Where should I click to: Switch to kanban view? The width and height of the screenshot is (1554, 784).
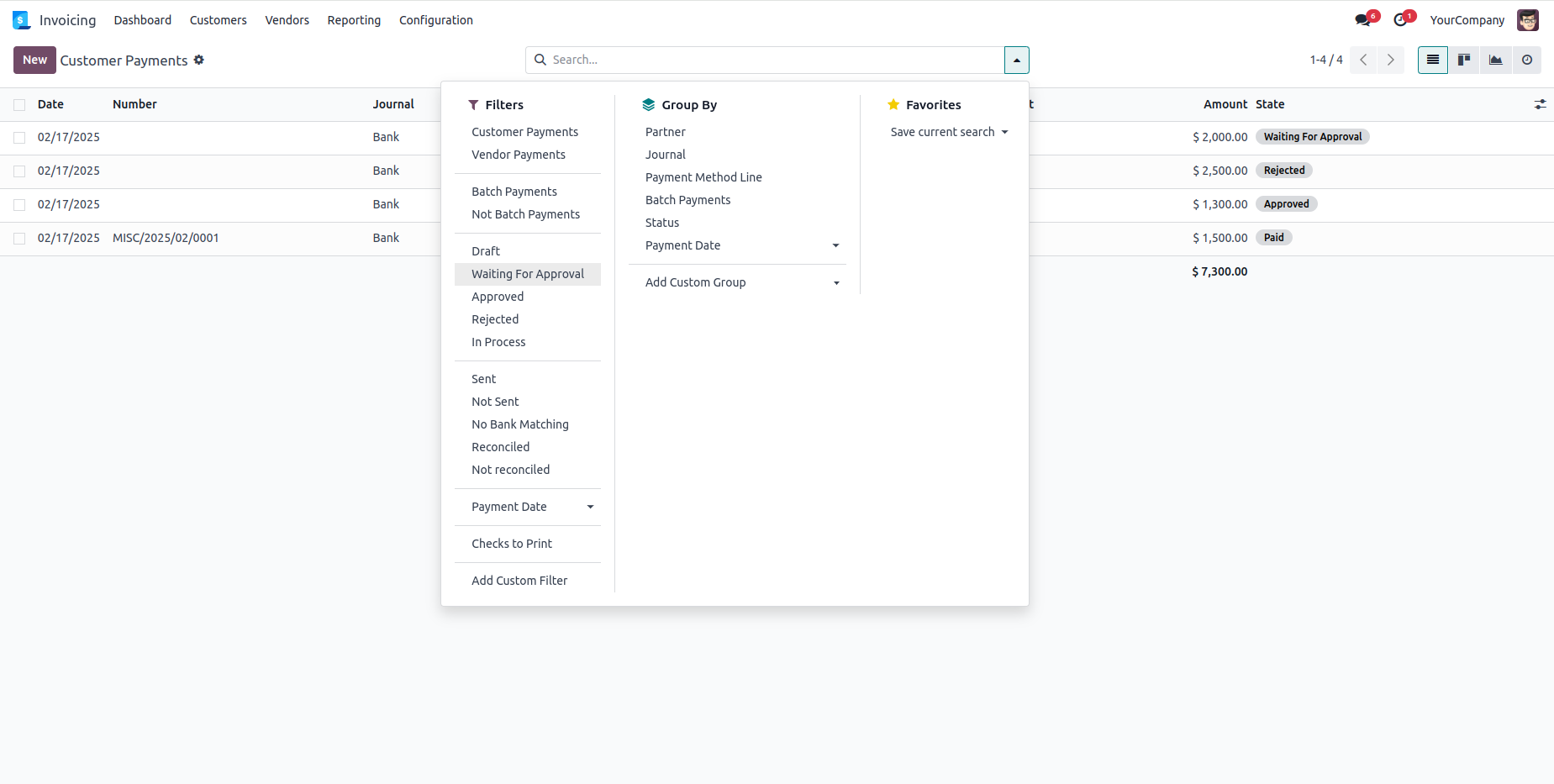[x=1464, y=60]
